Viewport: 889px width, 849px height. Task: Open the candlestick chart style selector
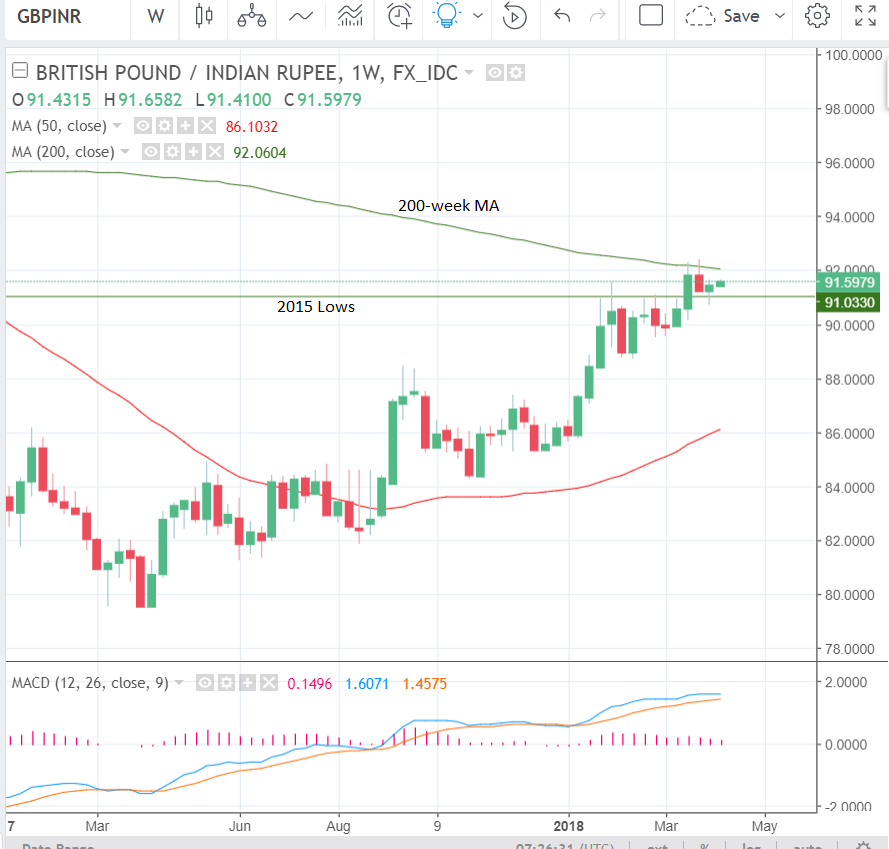click(204, 16)
